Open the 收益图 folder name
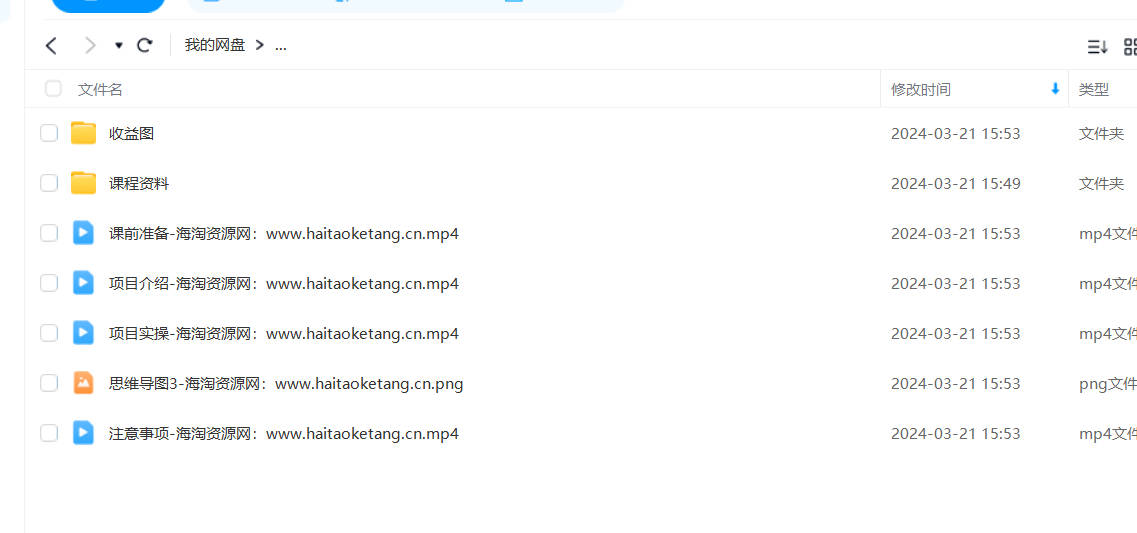1137x533 pixels. click(131, 133)
